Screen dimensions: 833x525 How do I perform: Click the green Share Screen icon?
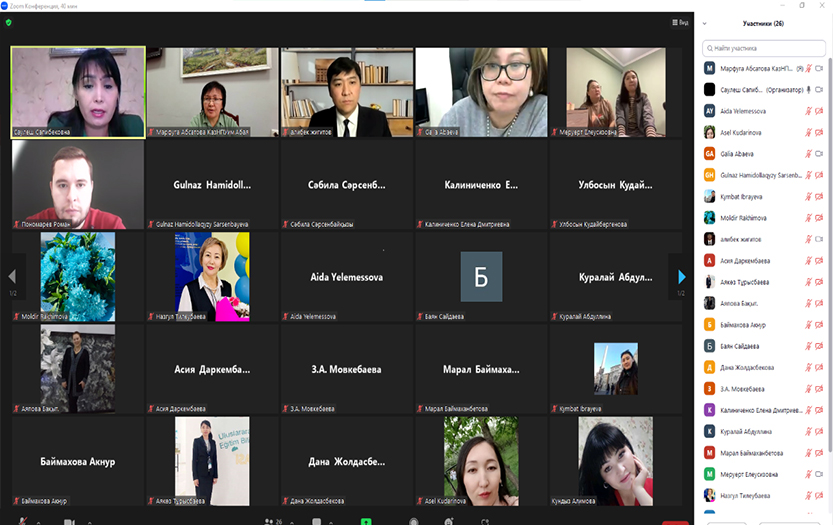pos(366,521)
